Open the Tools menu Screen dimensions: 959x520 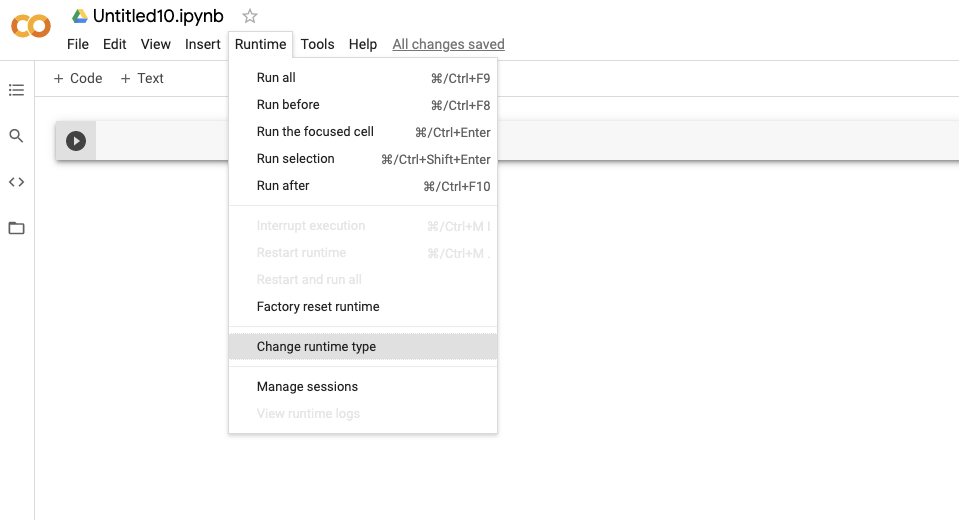[x=317, y=44]
